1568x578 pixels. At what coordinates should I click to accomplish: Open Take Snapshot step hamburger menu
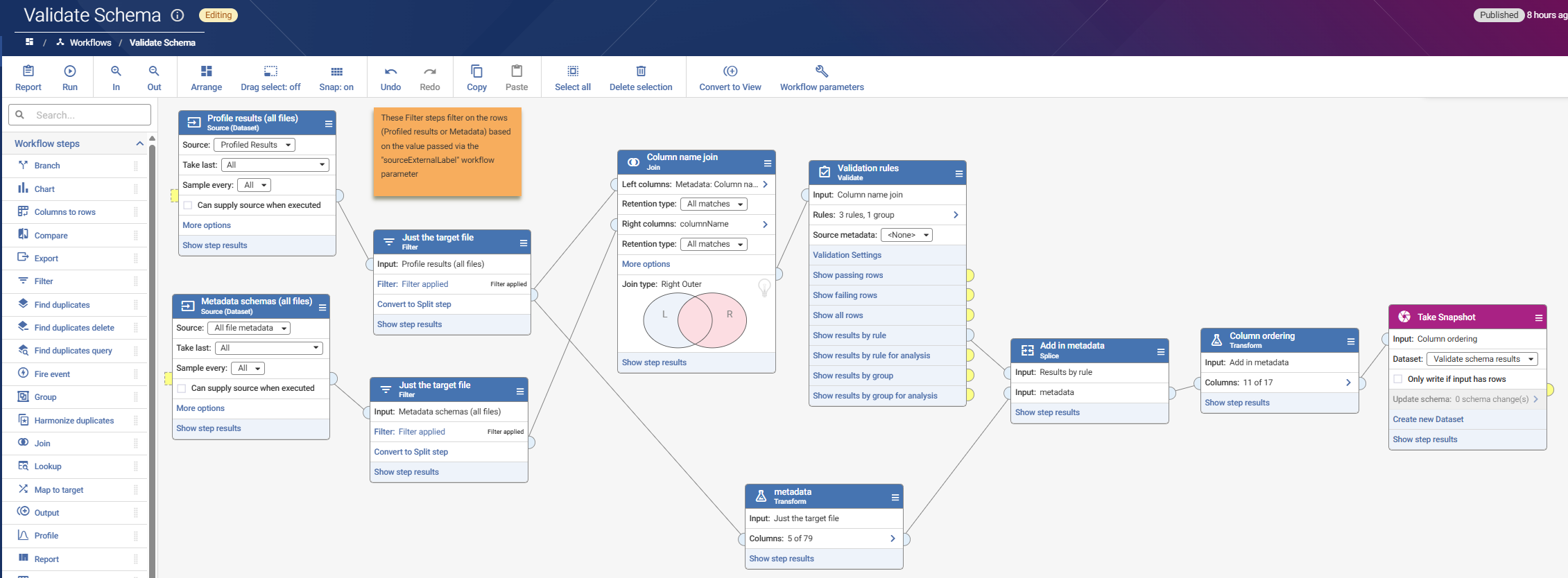1539,317
